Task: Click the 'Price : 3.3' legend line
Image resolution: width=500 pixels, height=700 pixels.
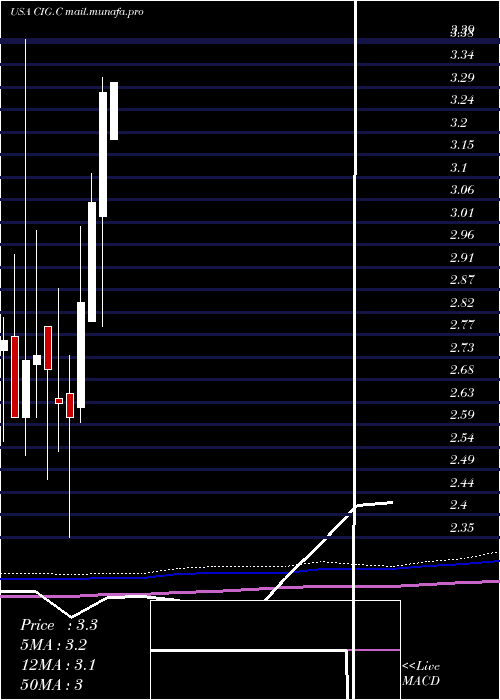Action: pyautogui.click(x=58, y=625)
